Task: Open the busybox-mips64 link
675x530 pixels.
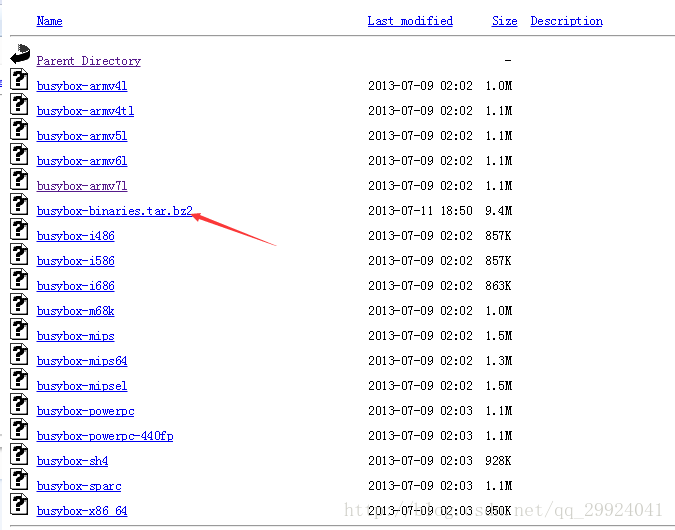Action: 82,361
